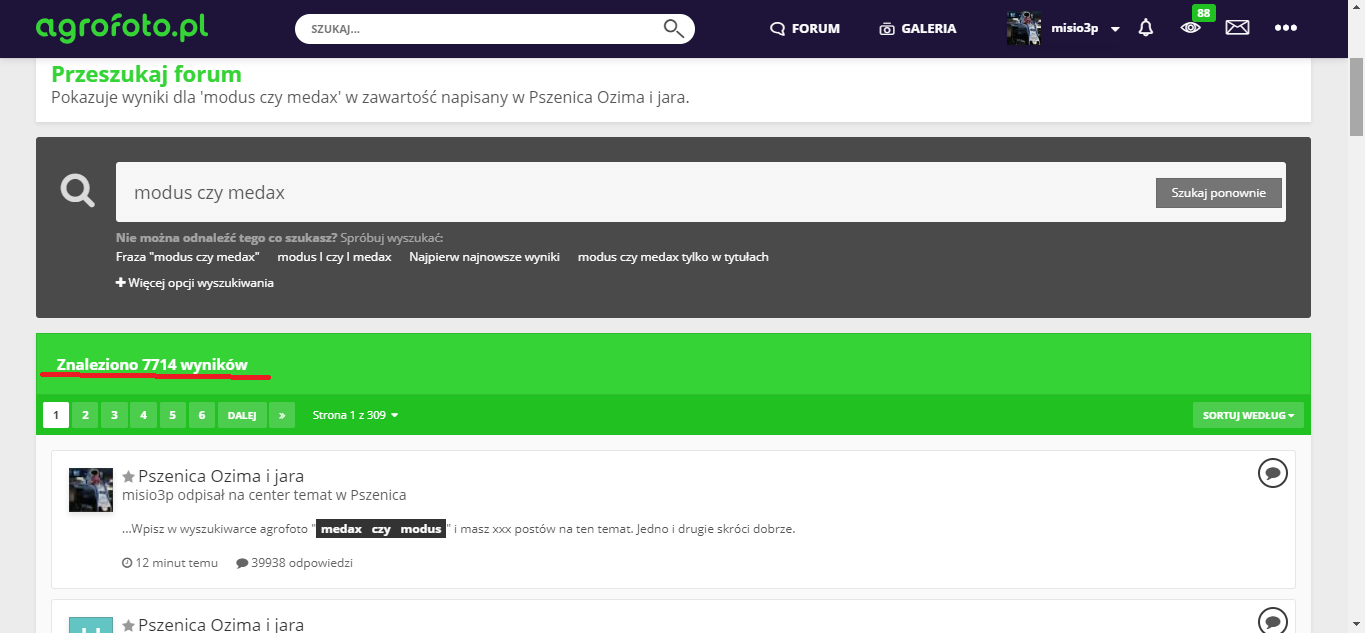The height and width of the screenshot is (633, 1365).
Task: Open the Forum menu item
Action: pyautogui.click(x=805, y=29)
